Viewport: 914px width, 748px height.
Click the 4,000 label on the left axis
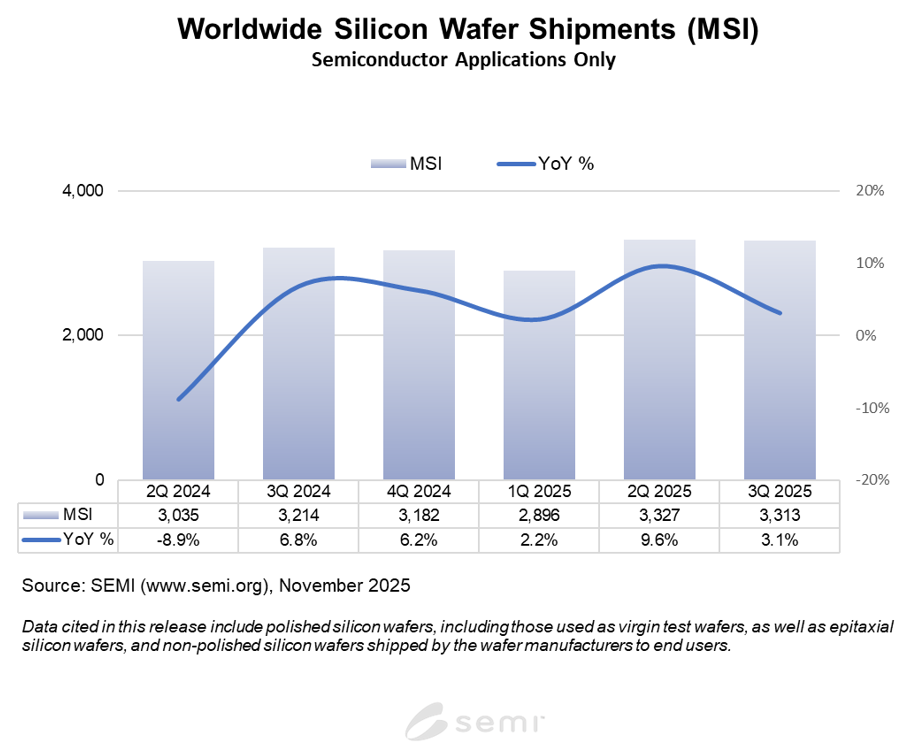[83, 191]
